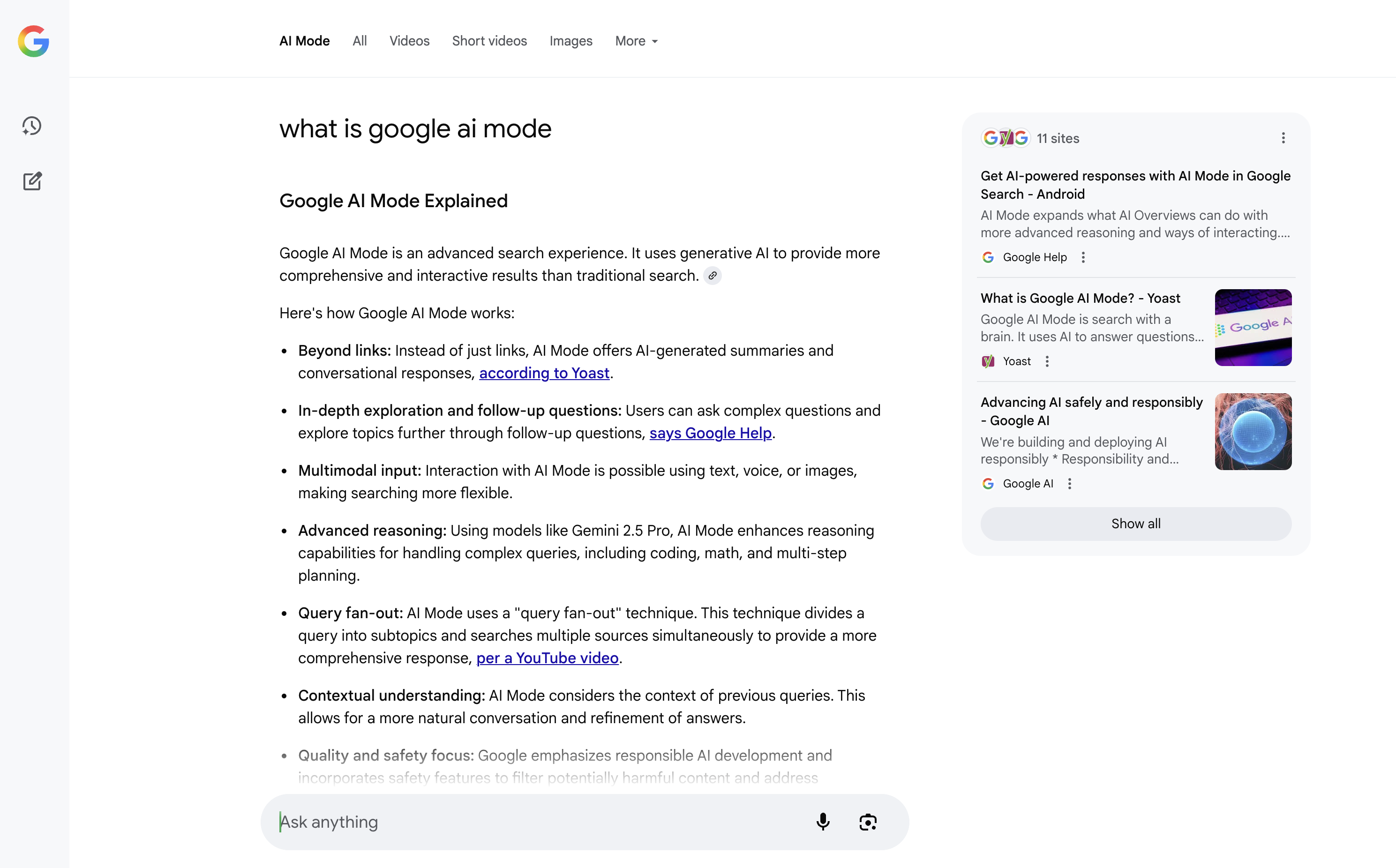The width and height of the screenshot is (1396, 868).
Task: Switch to the Videos tab
Action: (409, 41)
